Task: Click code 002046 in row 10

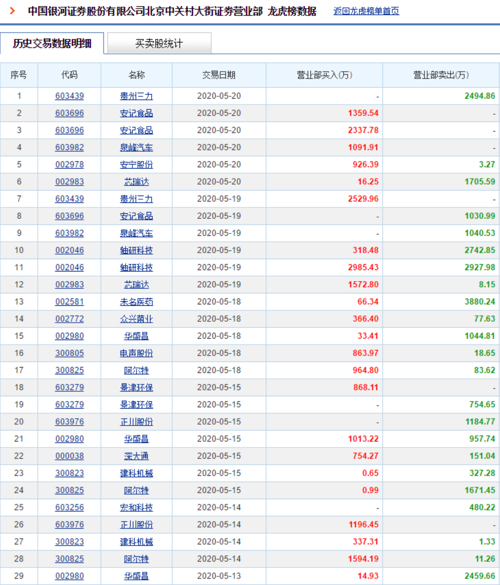Action: [69, 250]
